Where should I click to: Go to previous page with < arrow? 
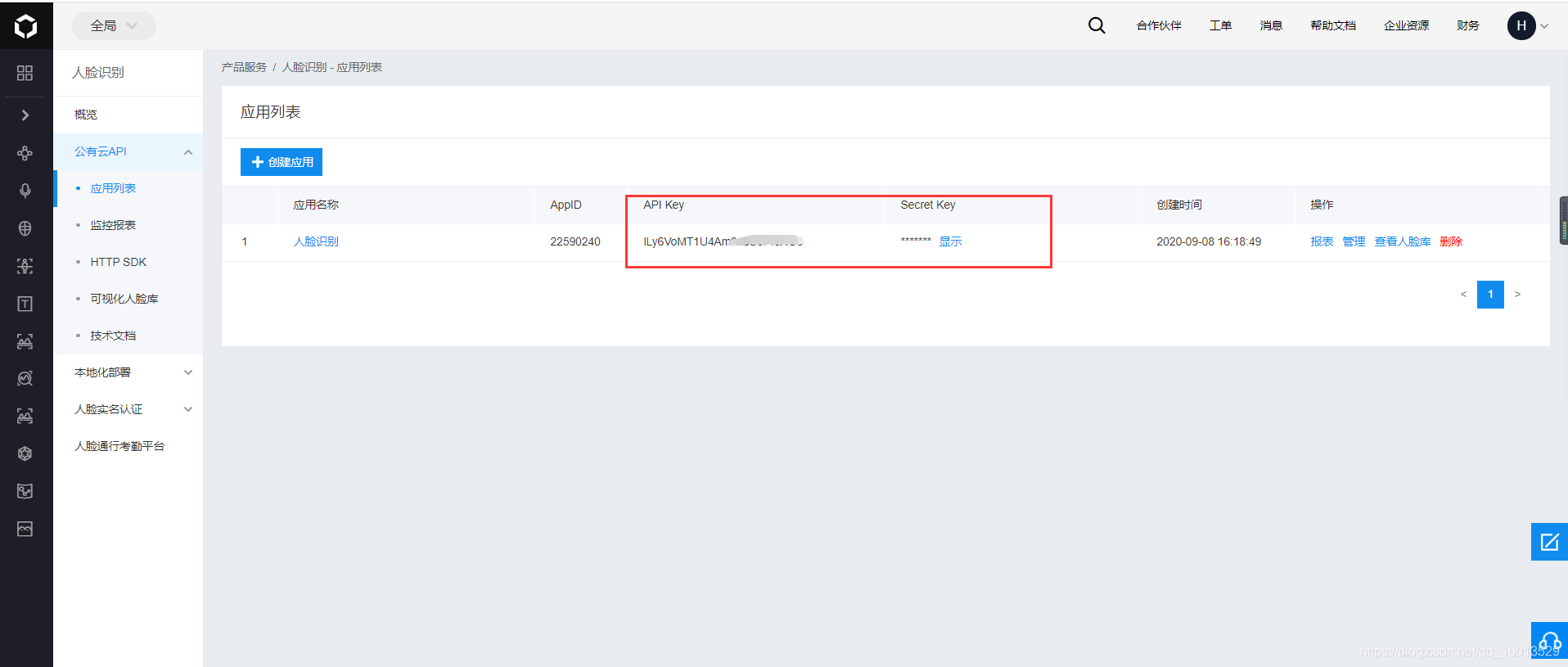1463,295
